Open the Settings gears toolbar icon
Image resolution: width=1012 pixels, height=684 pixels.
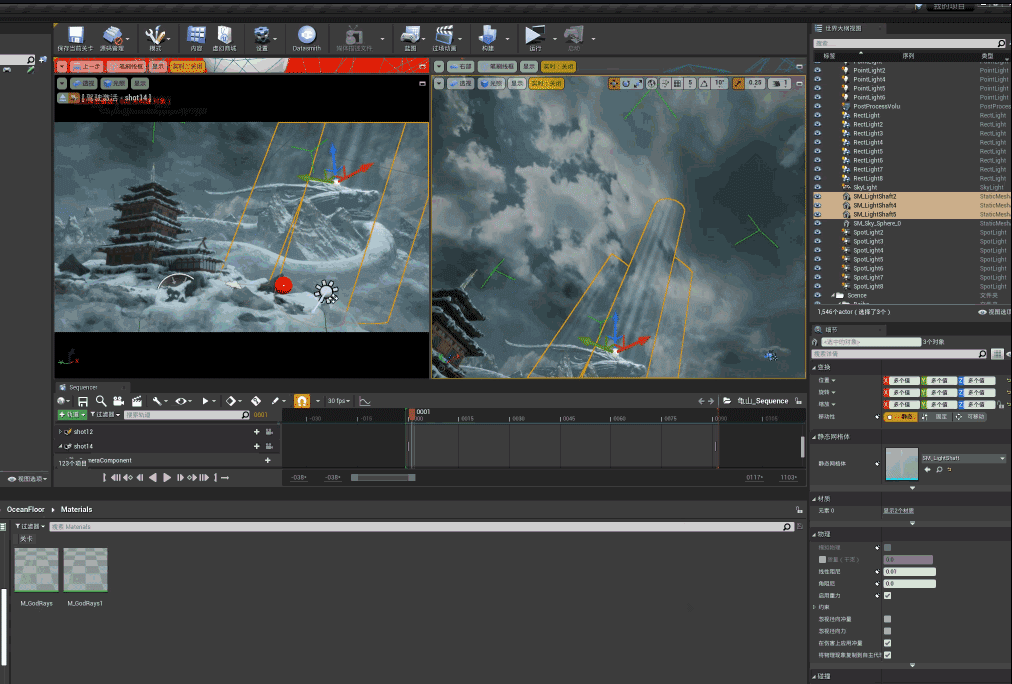pyautogui.click(x=261, y=35)
